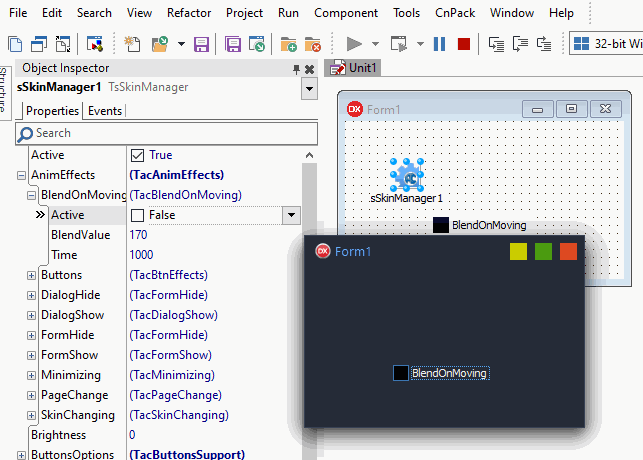Click the BlendValue 170 value
The image size is (643, 460).
coord(138,235)
